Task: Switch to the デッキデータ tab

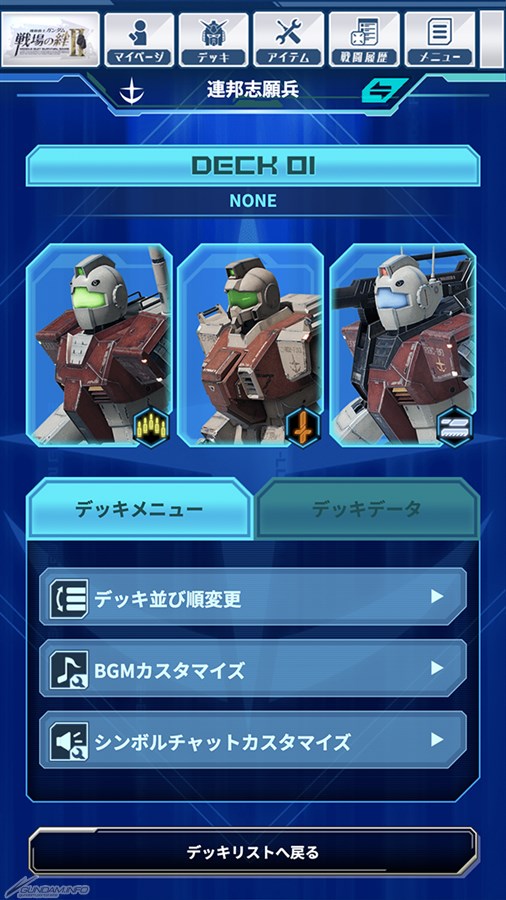Action: 367,509
